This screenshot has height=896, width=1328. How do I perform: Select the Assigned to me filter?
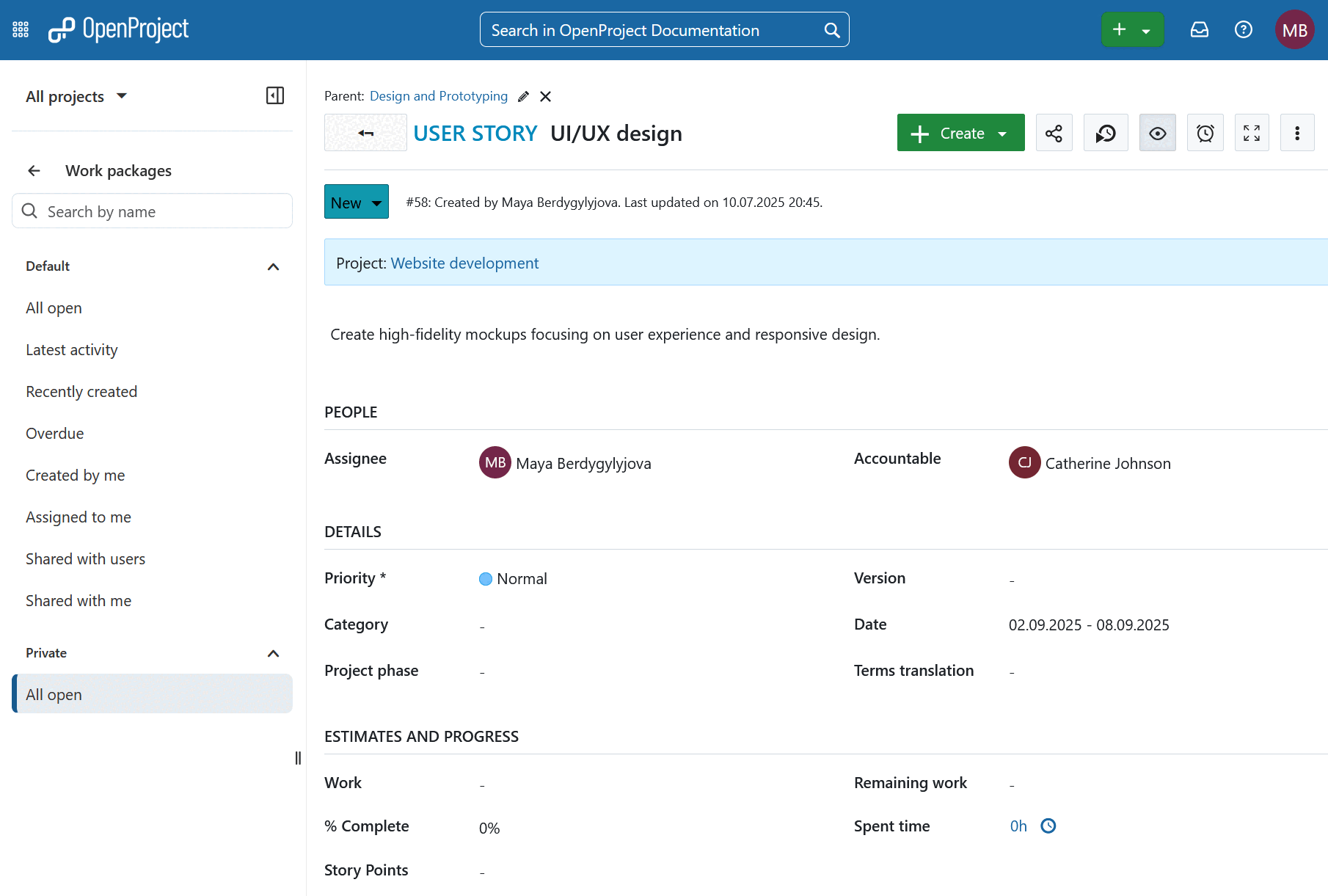pyautogui.click(x=78, y=517)
